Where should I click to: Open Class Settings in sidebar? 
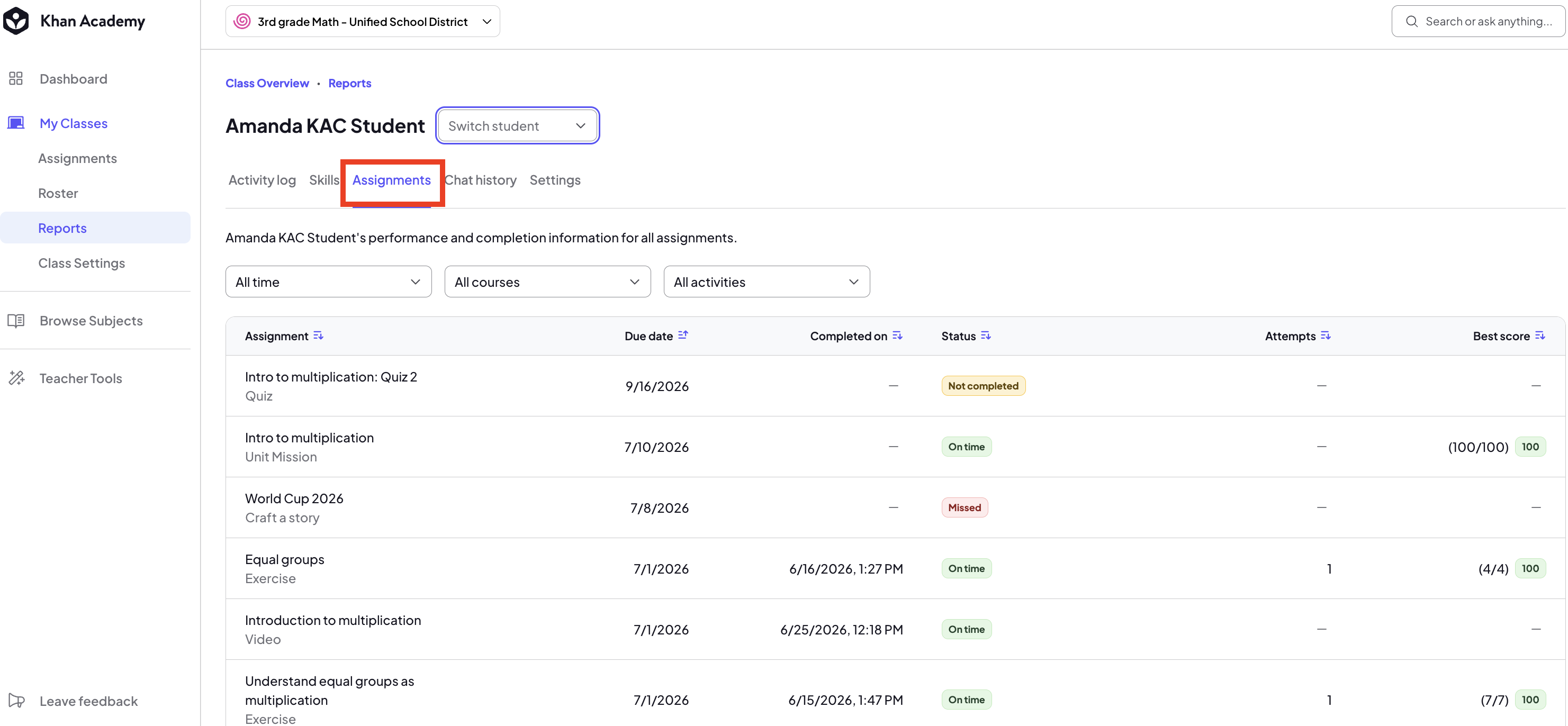click(82, 263)
